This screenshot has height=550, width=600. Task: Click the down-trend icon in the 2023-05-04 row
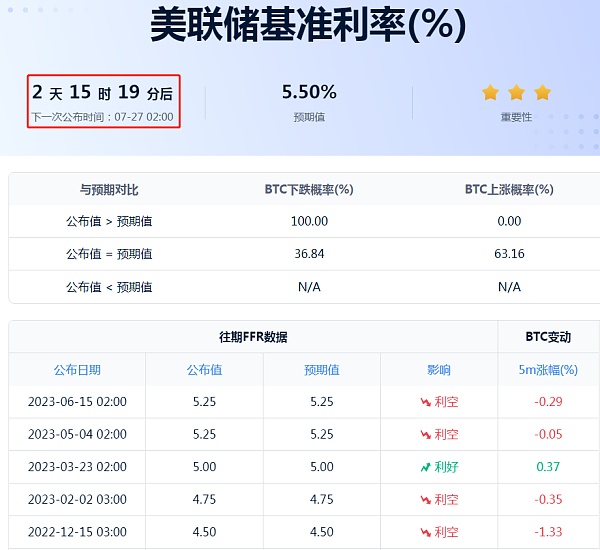[426, 434]
